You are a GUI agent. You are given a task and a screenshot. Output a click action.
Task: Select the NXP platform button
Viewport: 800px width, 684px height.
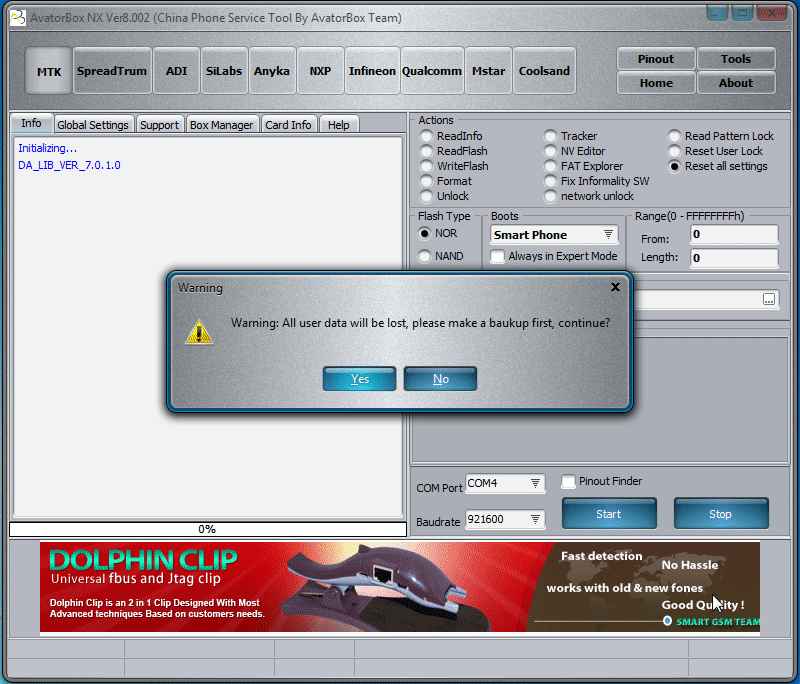click(320, 71)
